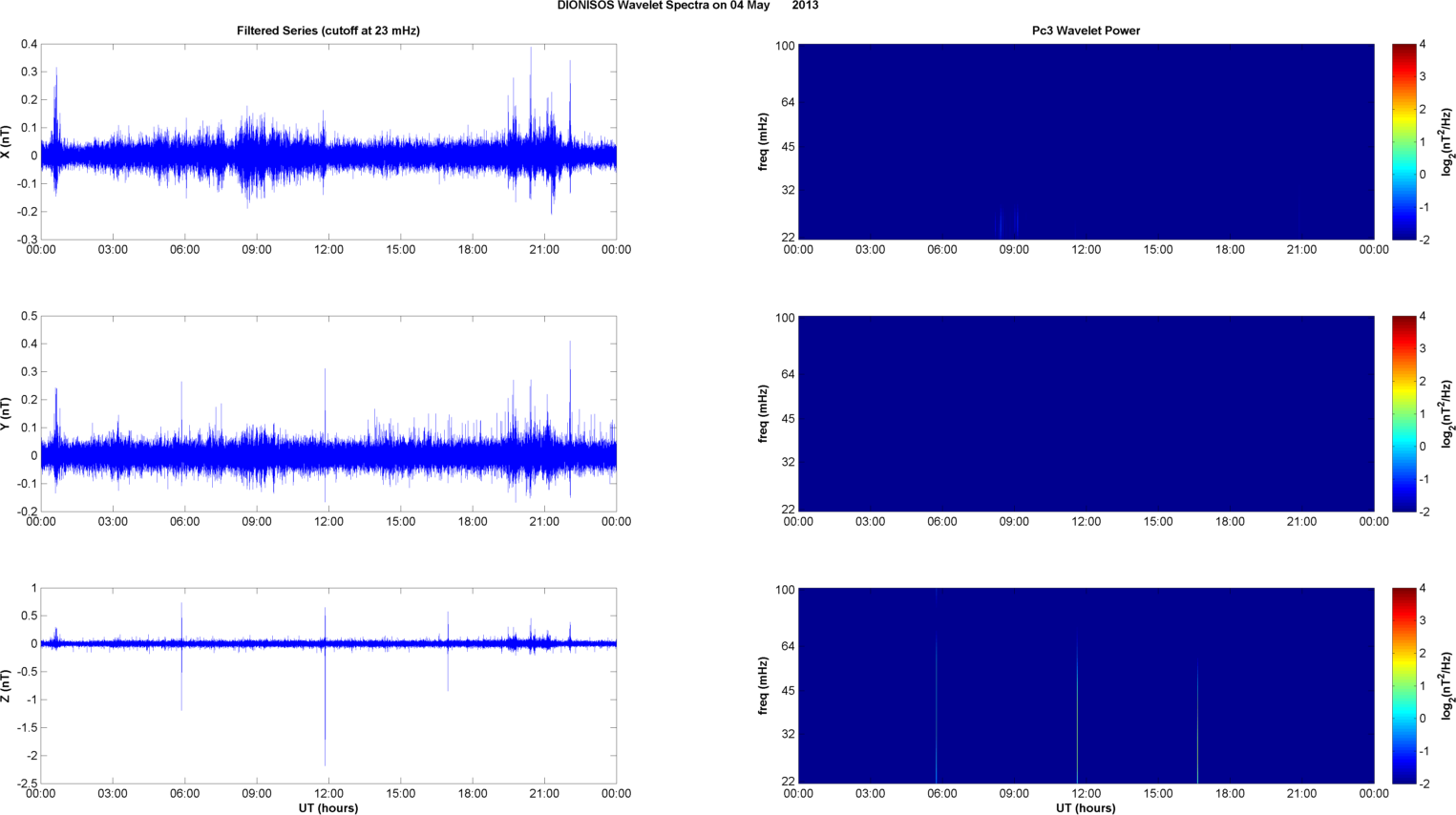Click the Z series spike near 06:00

(181, 658)
